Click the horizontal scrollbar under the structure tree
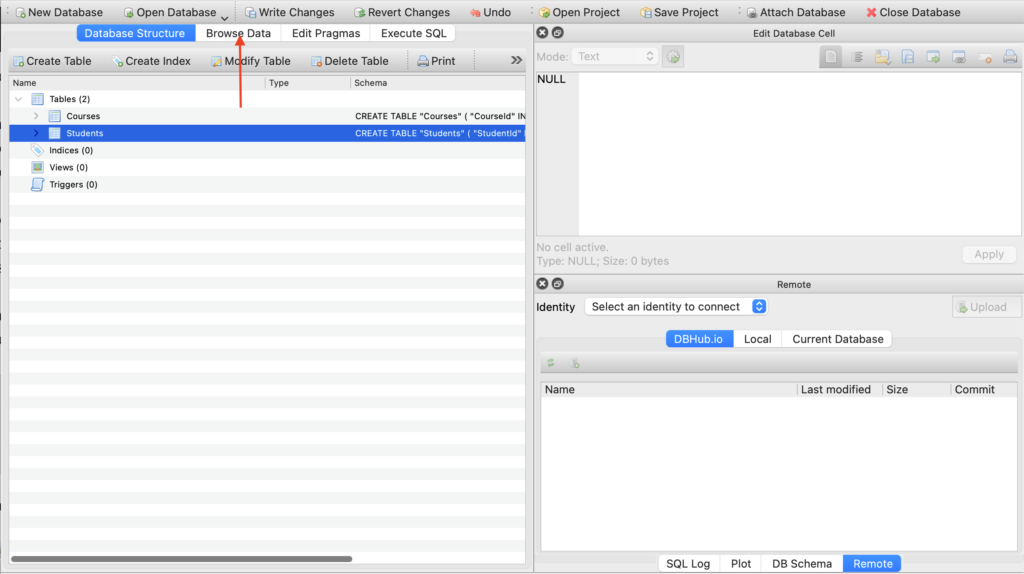This screenshot has width=1024, height=574. click(181, 558)
